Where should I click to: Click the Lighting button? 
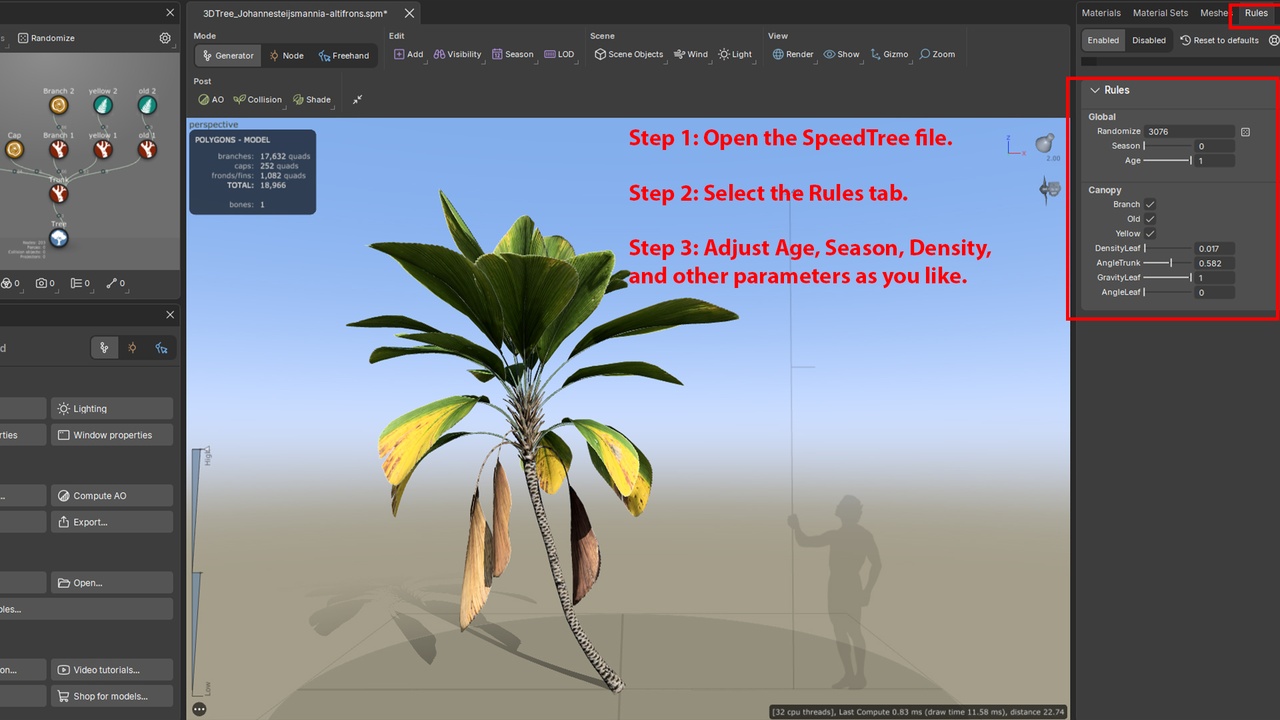point(111,409)
